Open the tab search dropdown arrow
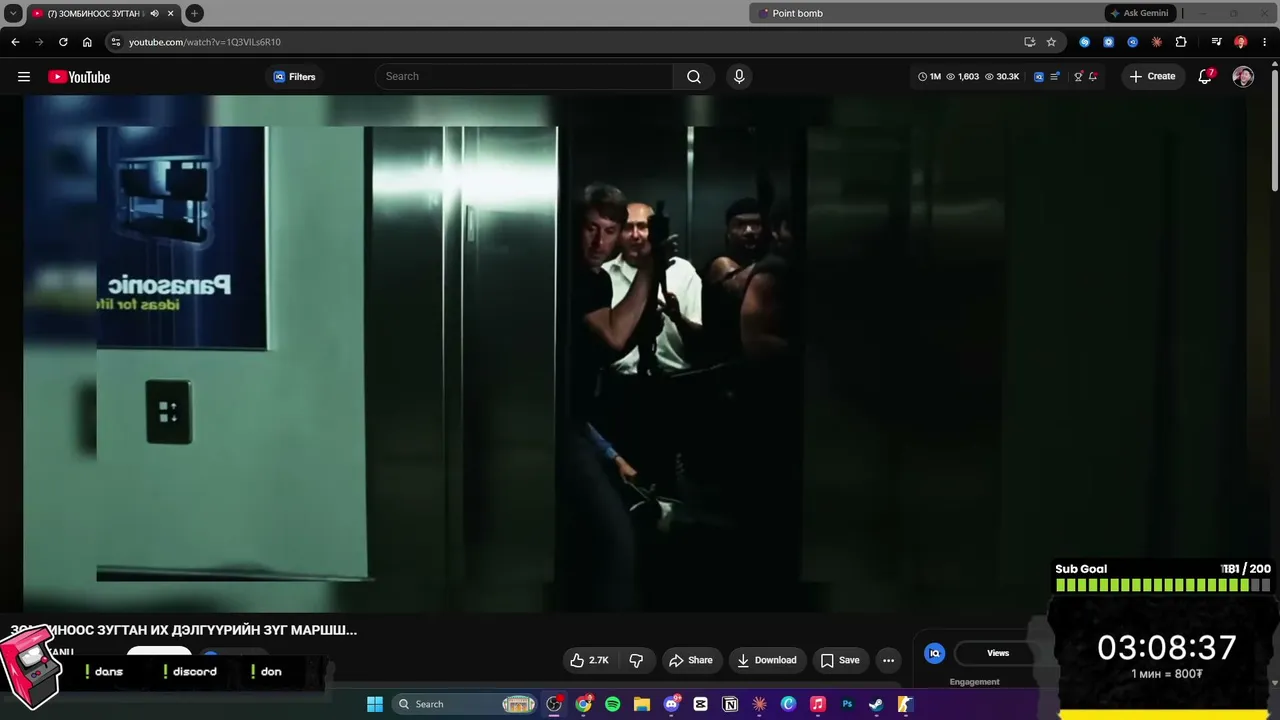Viewport: 1280px width, 720px height. coord(13,13)
